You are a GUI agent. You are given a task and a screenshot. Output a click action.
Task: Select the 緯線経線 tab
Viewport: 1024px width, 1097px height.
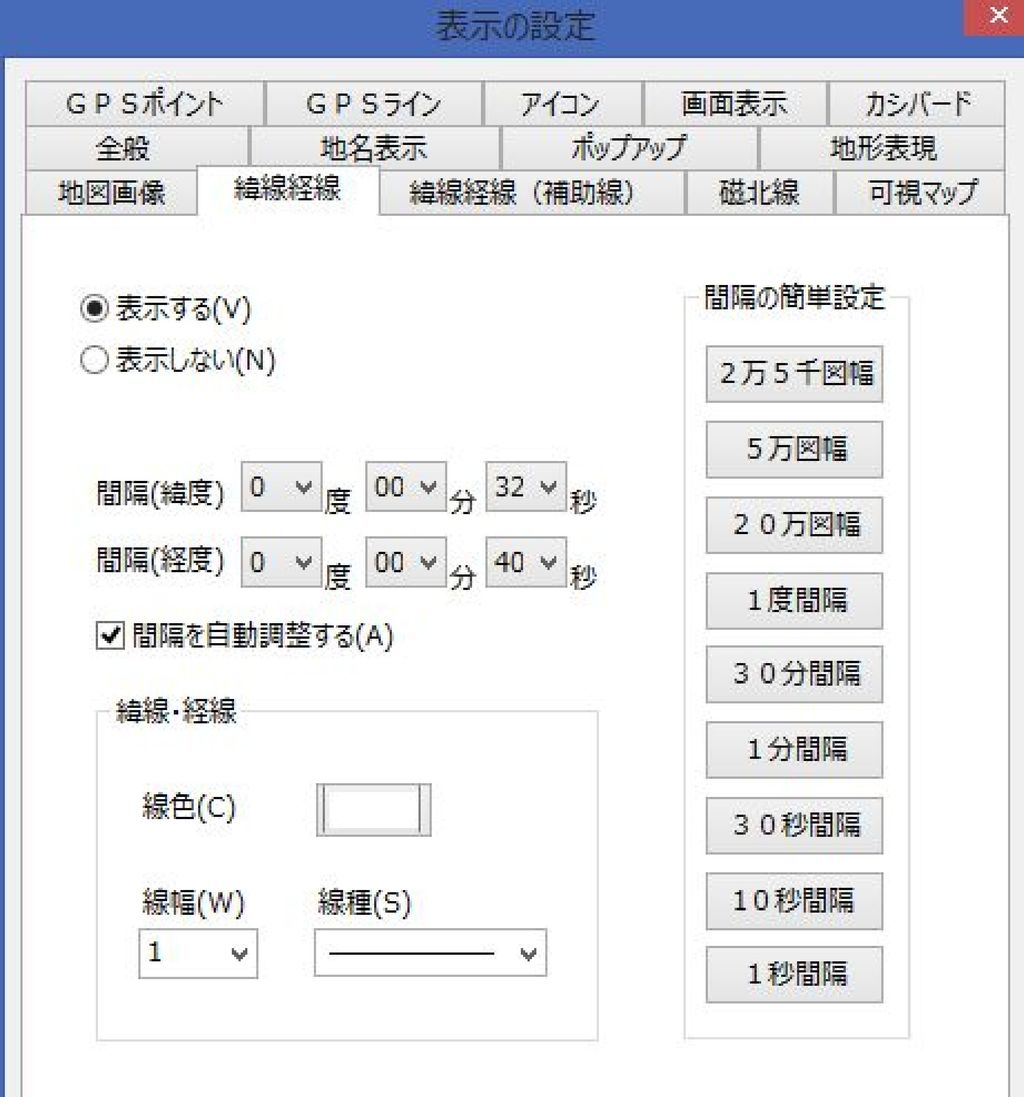(x=288, y=190)
